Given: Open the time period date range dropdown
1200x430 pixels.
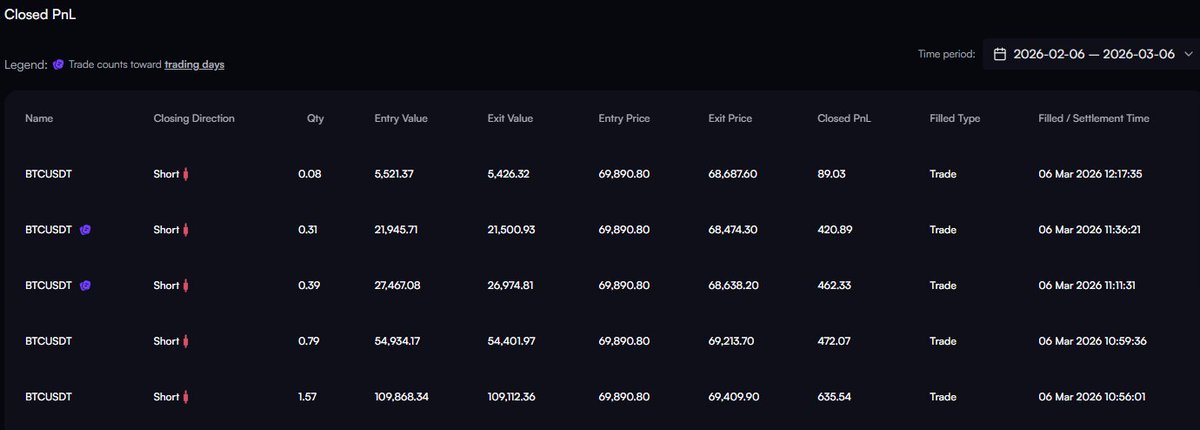Looking at the screenshot, I should pos(1091,54).
